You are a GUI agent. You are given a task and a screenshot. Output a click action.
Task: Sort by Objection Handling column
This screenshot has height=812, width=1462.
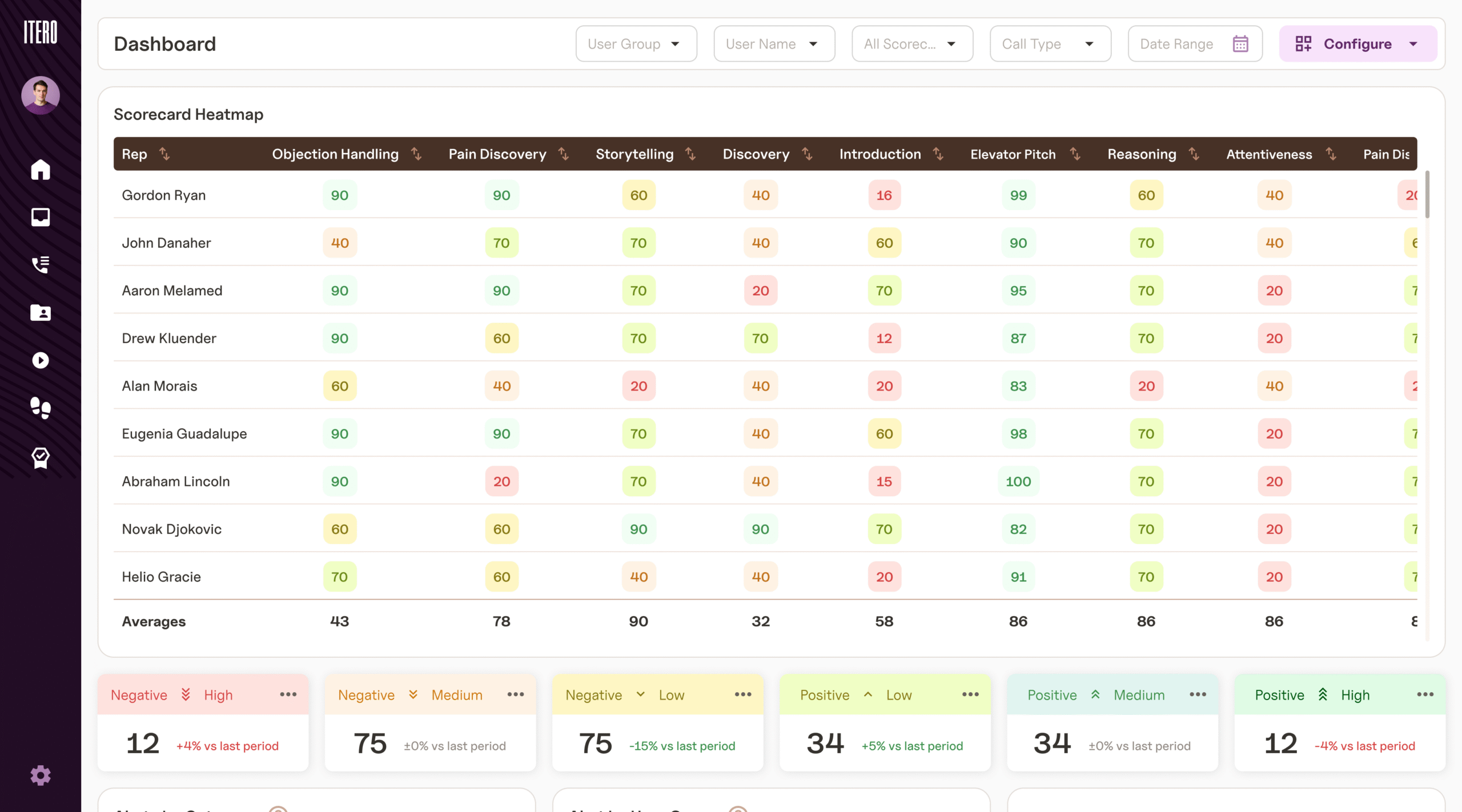coord(416,154)
